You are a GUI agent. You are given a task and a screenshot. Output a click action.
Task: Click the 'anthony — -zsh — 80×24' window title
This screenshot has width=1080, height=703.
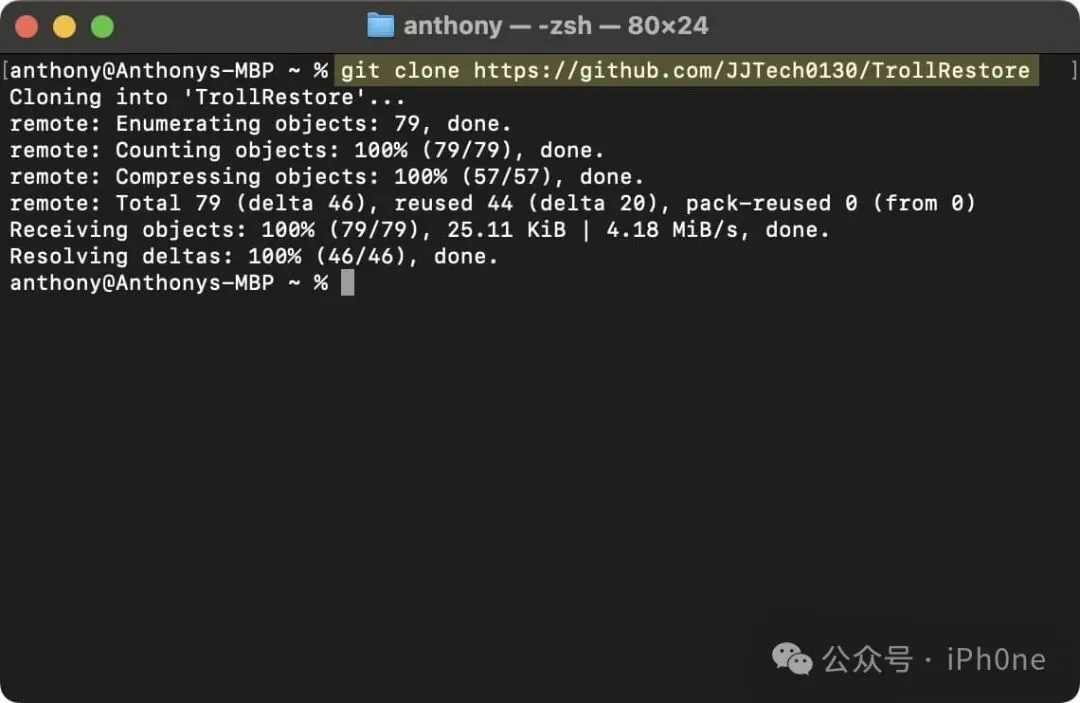(x=555, y=26)
